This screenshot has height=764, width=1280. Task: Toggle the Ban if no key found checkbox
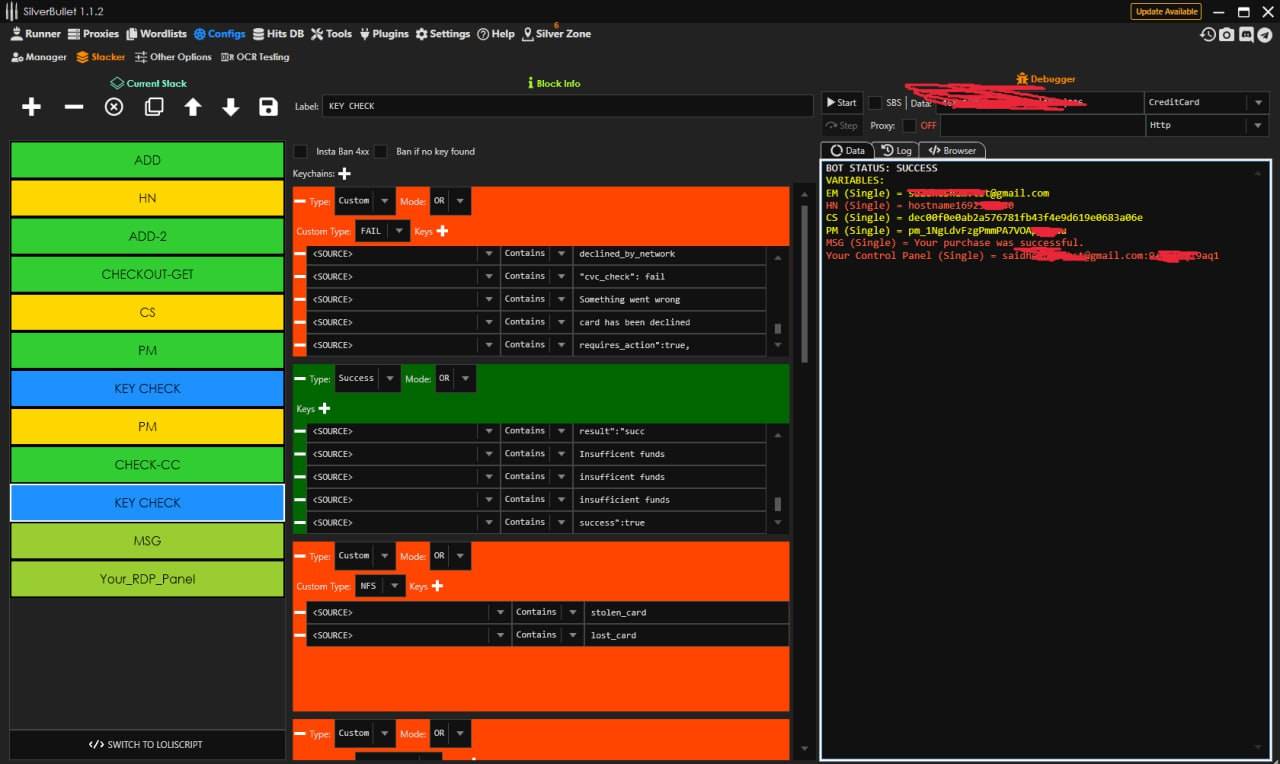[x=381, y=152]
